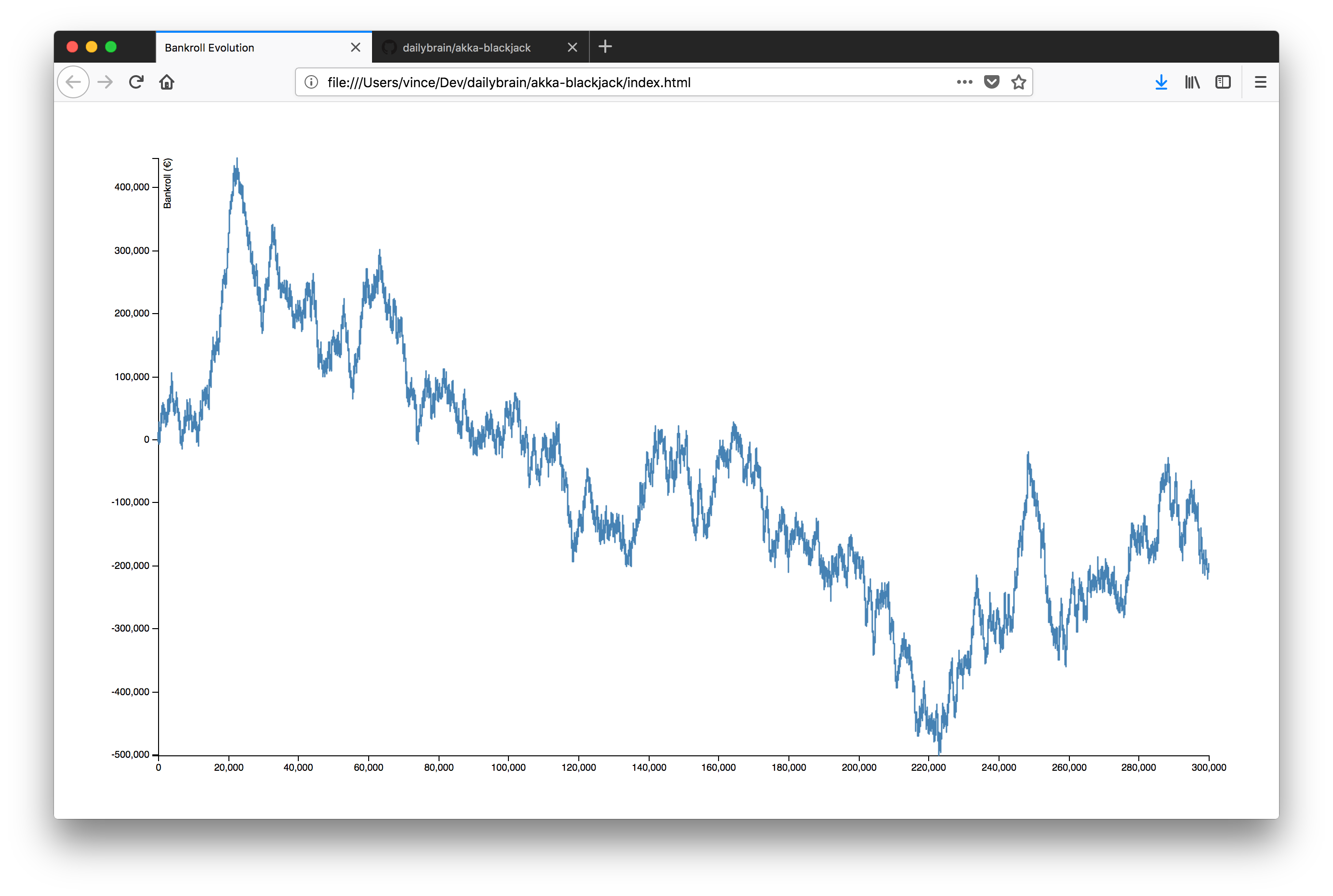Click the address bar URL field
This screenshot has height=896, width=1333.
click(629, 82)
